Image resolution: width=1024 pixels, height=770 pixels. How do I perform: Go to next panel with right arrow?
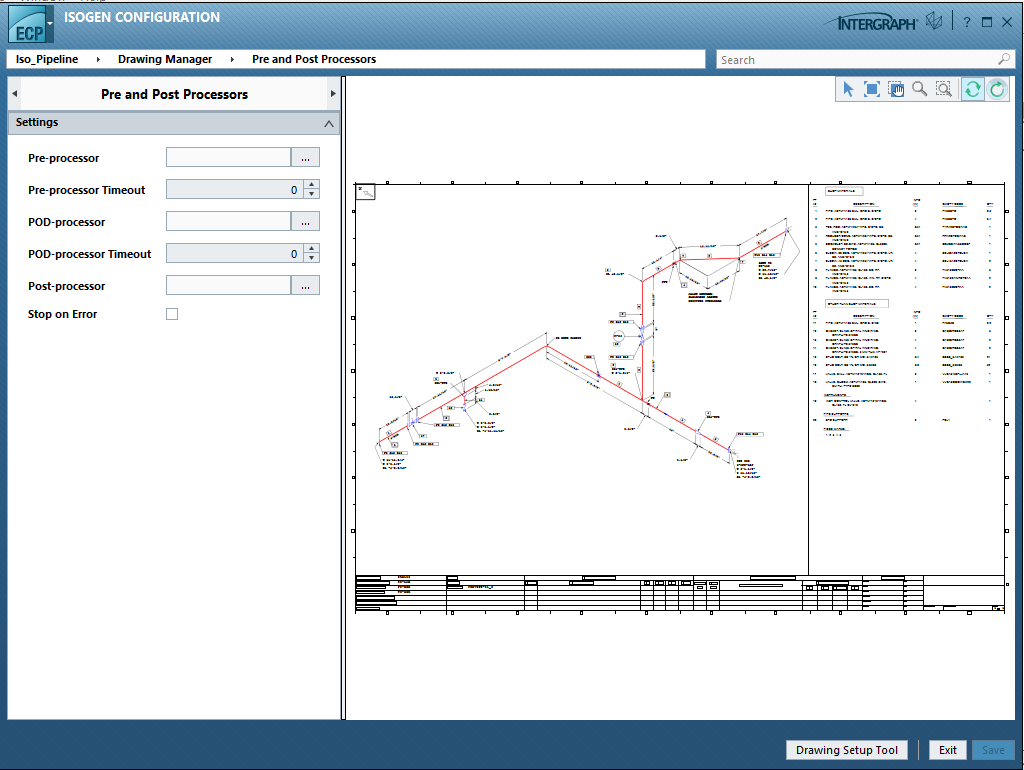tap(333, 94)
